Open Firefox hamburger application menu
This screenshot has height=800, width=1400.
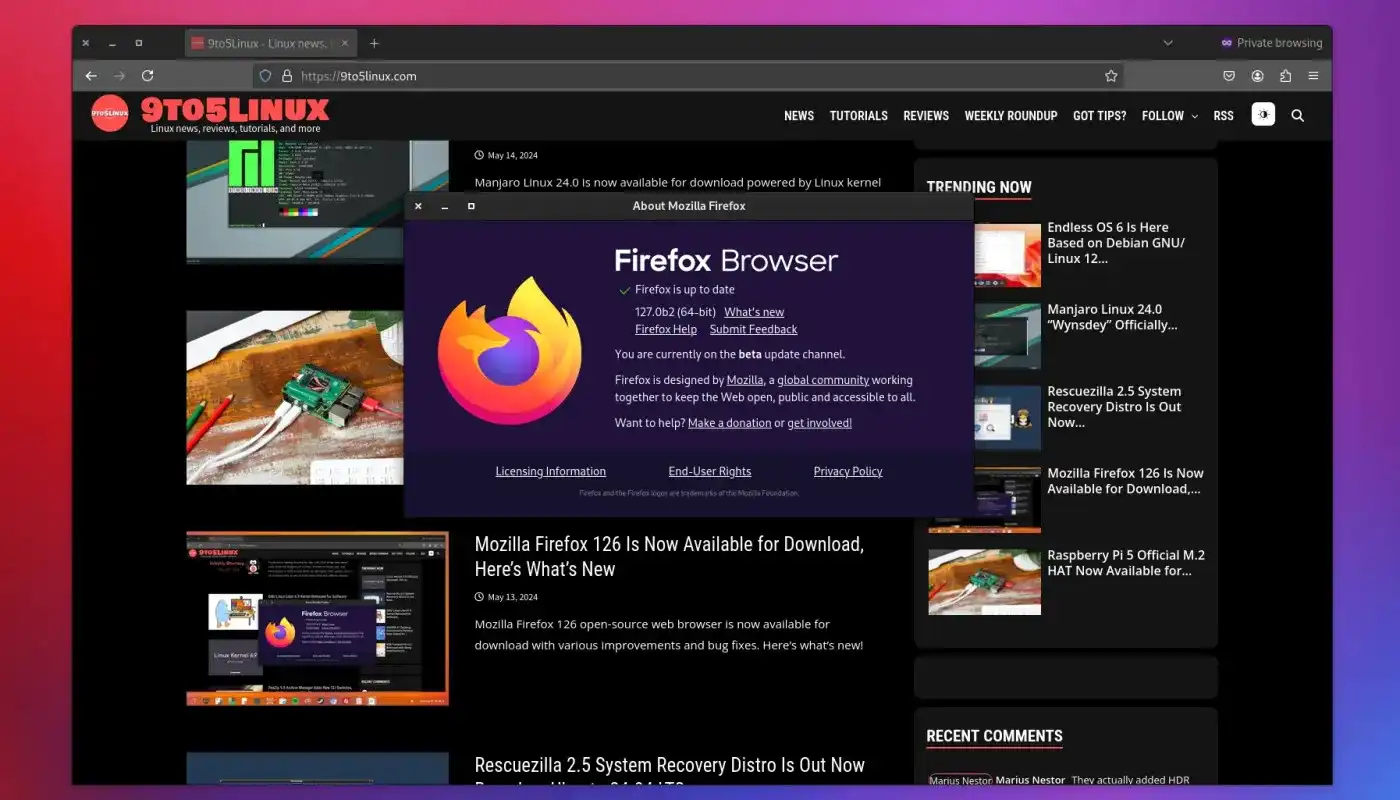1313,76
